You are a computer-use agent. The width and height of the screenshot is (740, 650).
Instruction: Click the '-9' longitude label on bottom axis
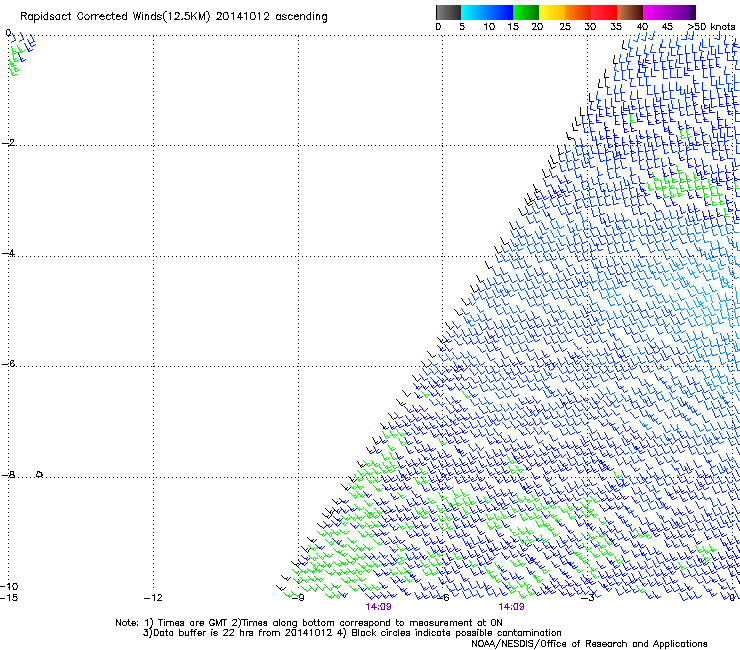tap(298, 598)
